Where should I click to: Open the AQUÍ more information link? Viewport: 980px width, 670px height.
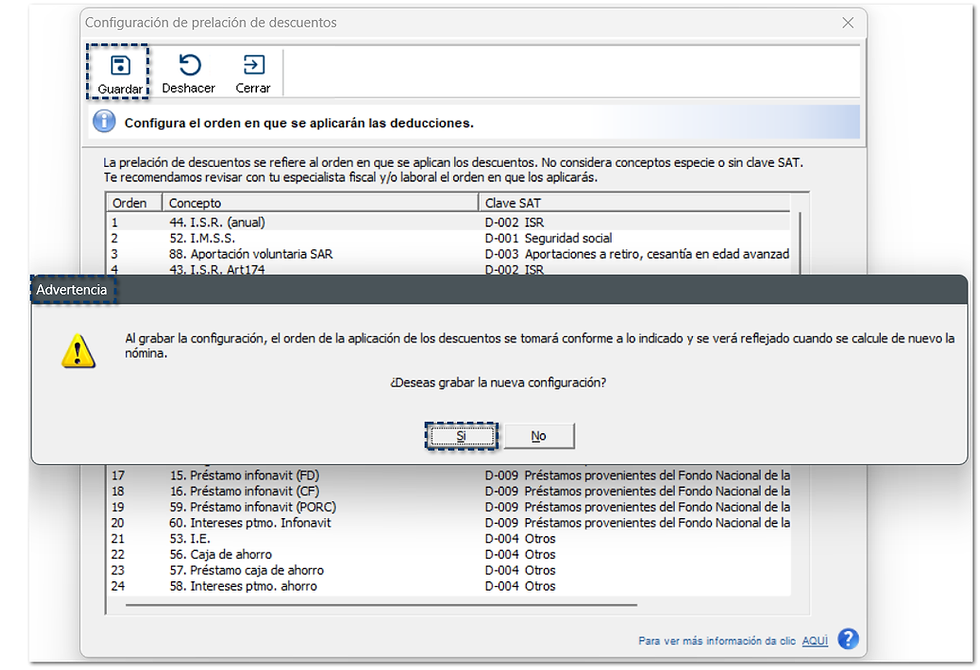[815, 641]
